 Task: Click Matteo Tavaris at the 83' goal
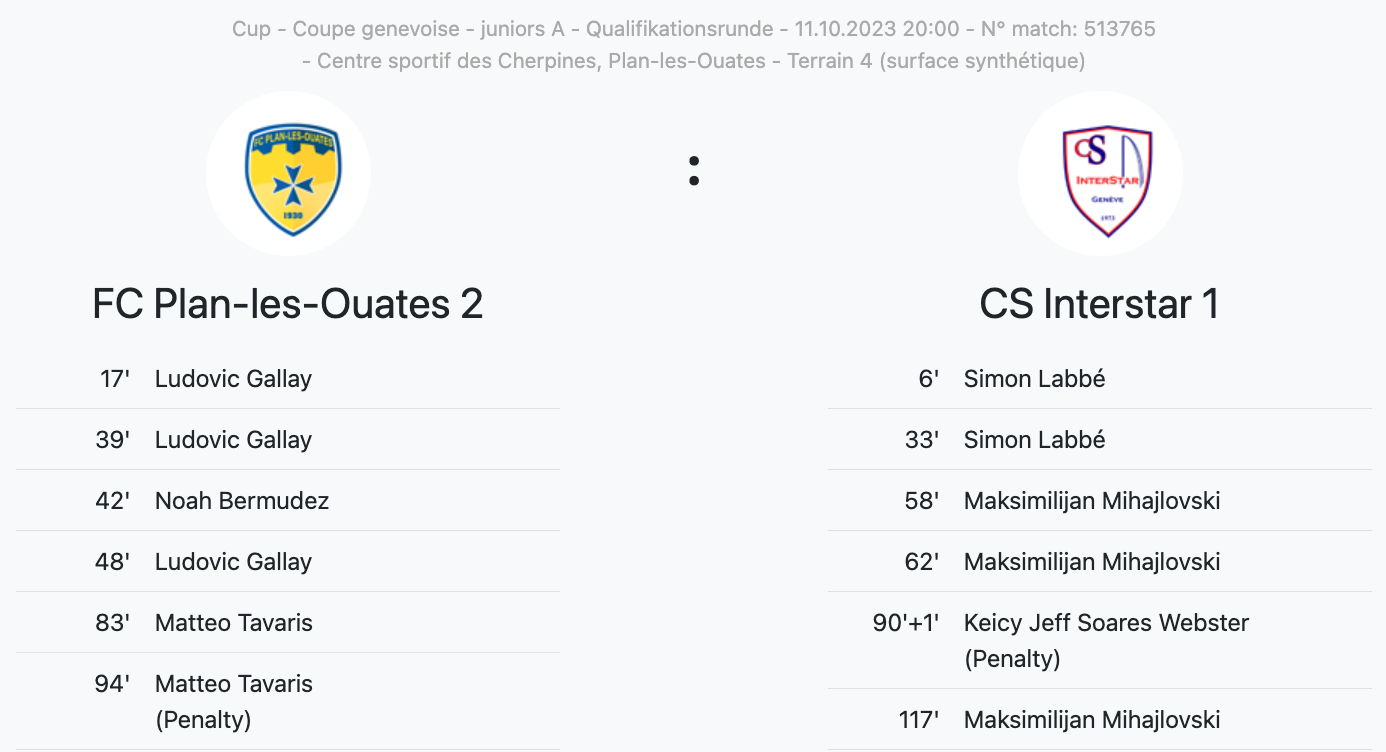(234, 623)
